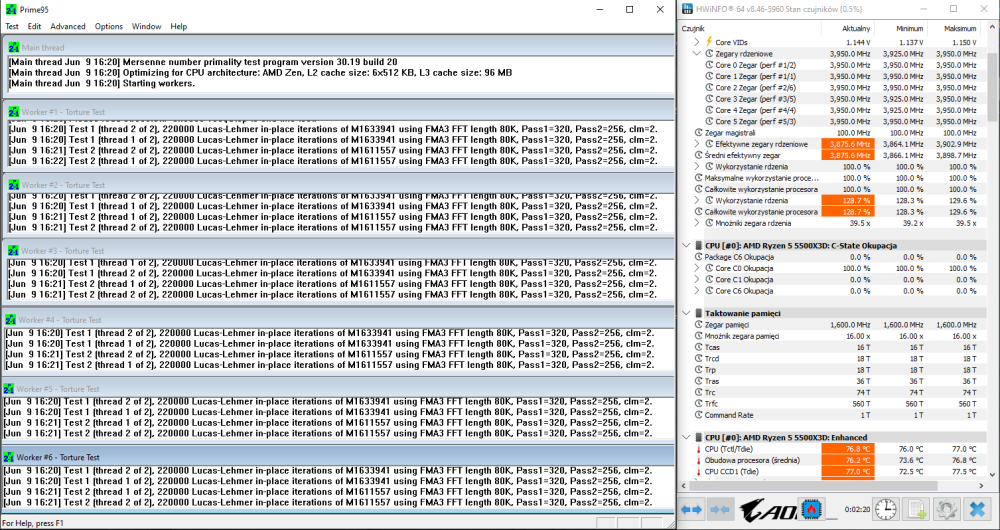Screen dimensions: 1000x530
Task: Click the thermometer icon beside CPU CCD1 (Tdie)
Action: click(699, 471)
